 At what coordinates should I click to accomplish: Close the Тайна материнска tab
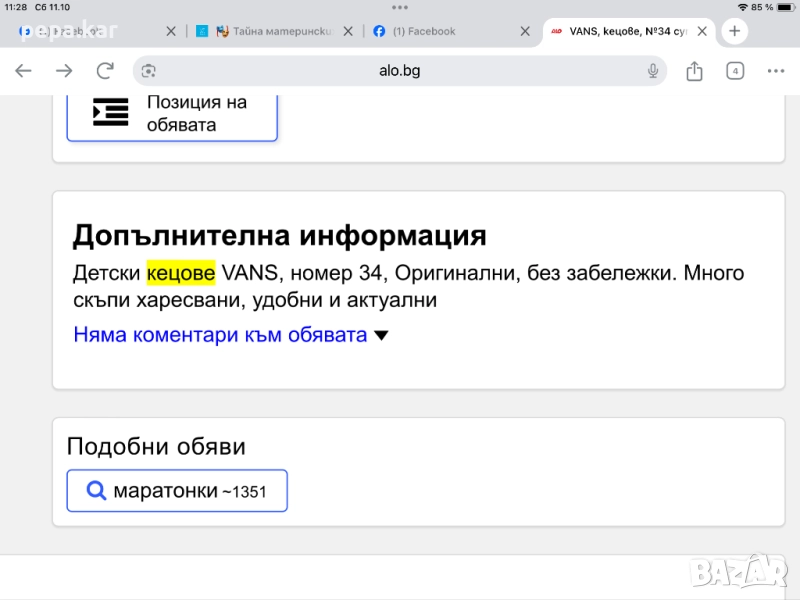coord(348,31)
